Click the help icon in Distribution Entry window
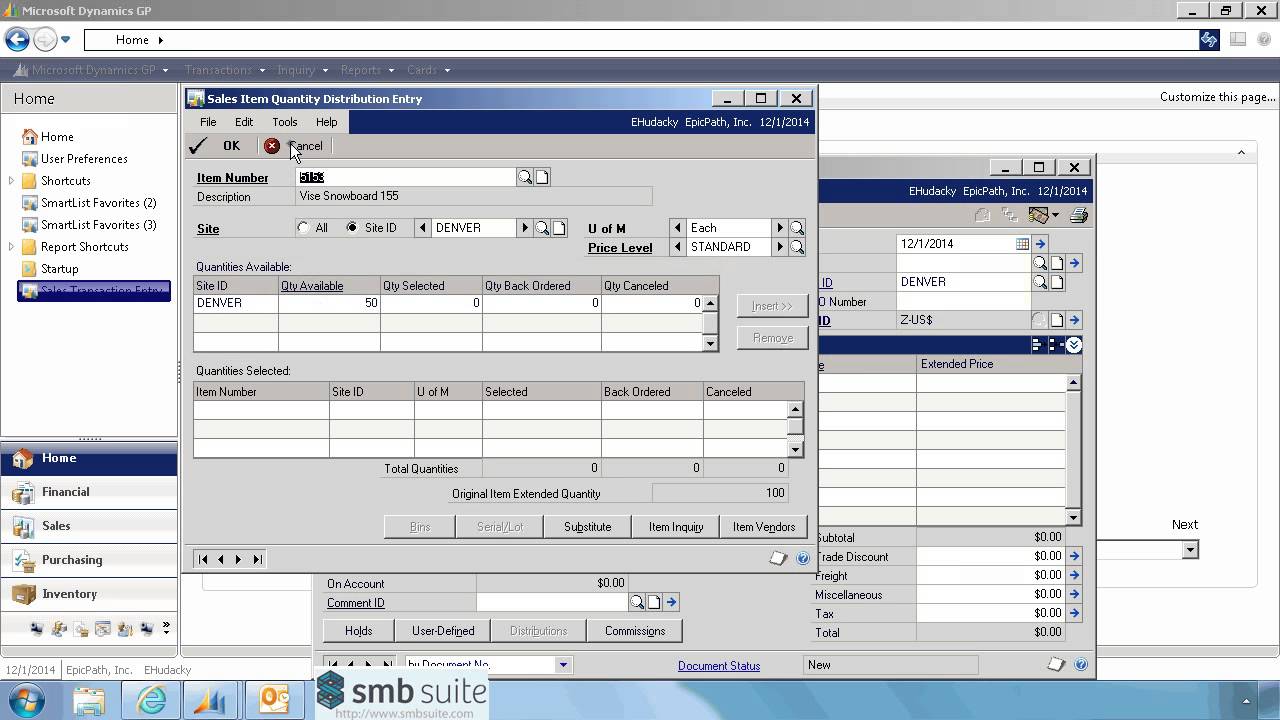 point(802,559)
